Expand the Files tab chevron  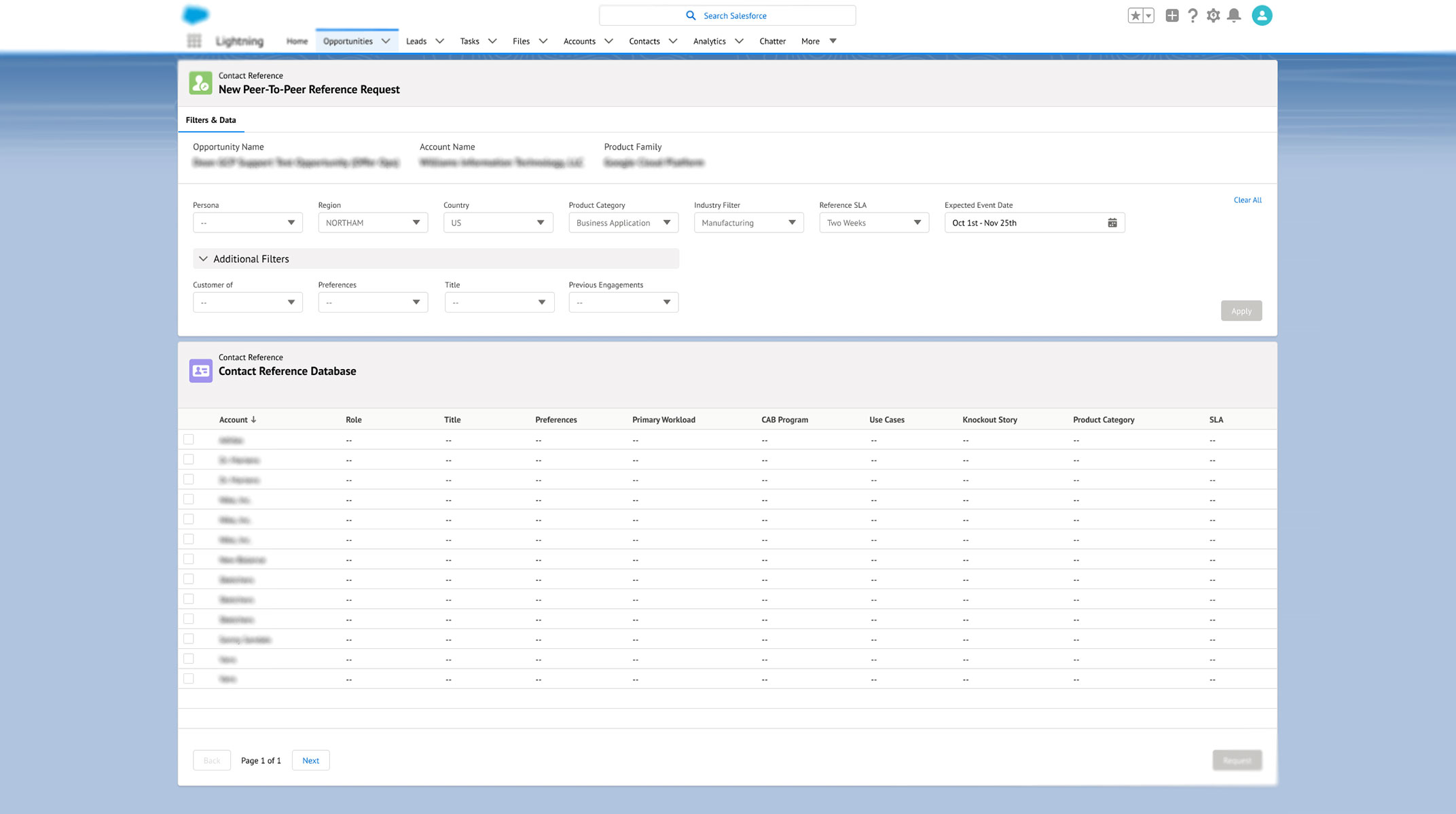(x=543, y=41)
